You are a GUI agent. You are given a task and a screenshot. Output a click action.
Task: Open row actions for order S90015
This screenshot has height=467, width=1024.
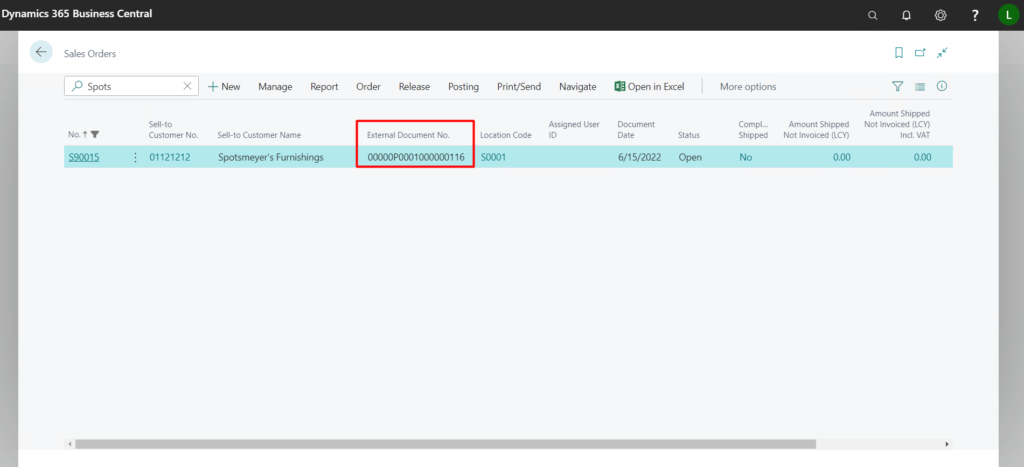(x=135, y=157)
